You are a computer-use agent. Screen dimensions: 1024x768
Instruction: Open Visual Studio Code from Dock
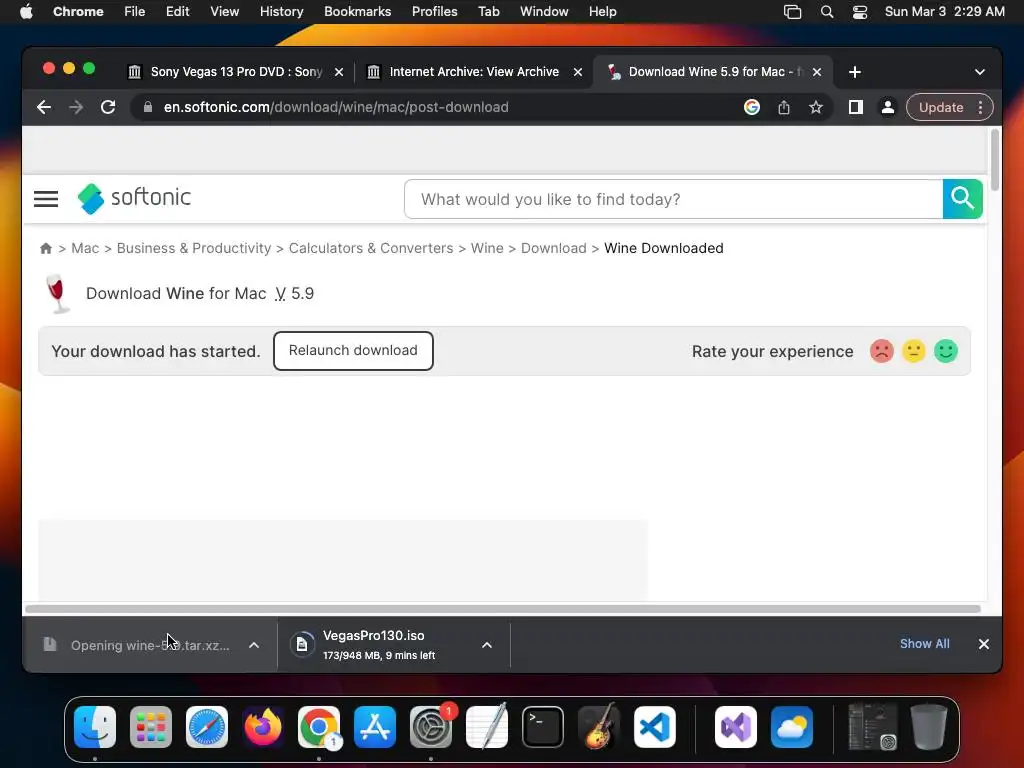[654, 727]
